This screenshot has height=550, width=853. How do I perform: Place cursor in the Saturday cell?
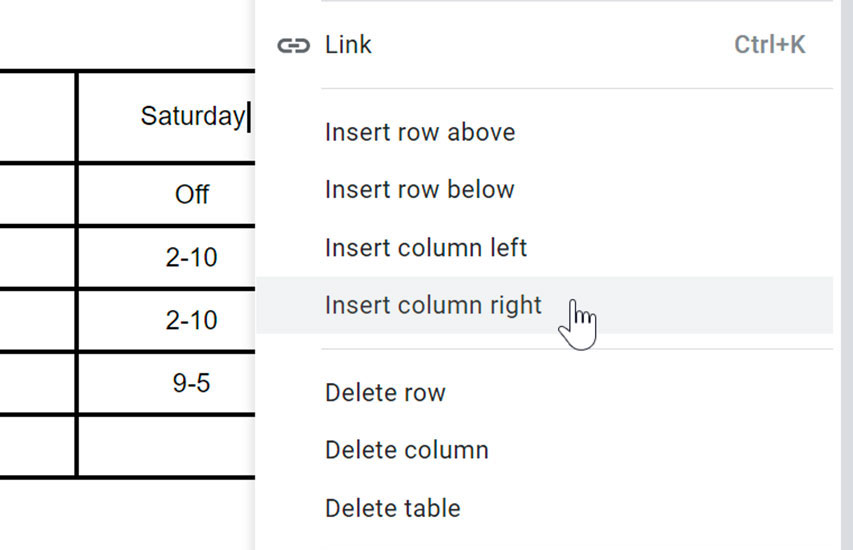pyautogui.click(x=190, y=117)
